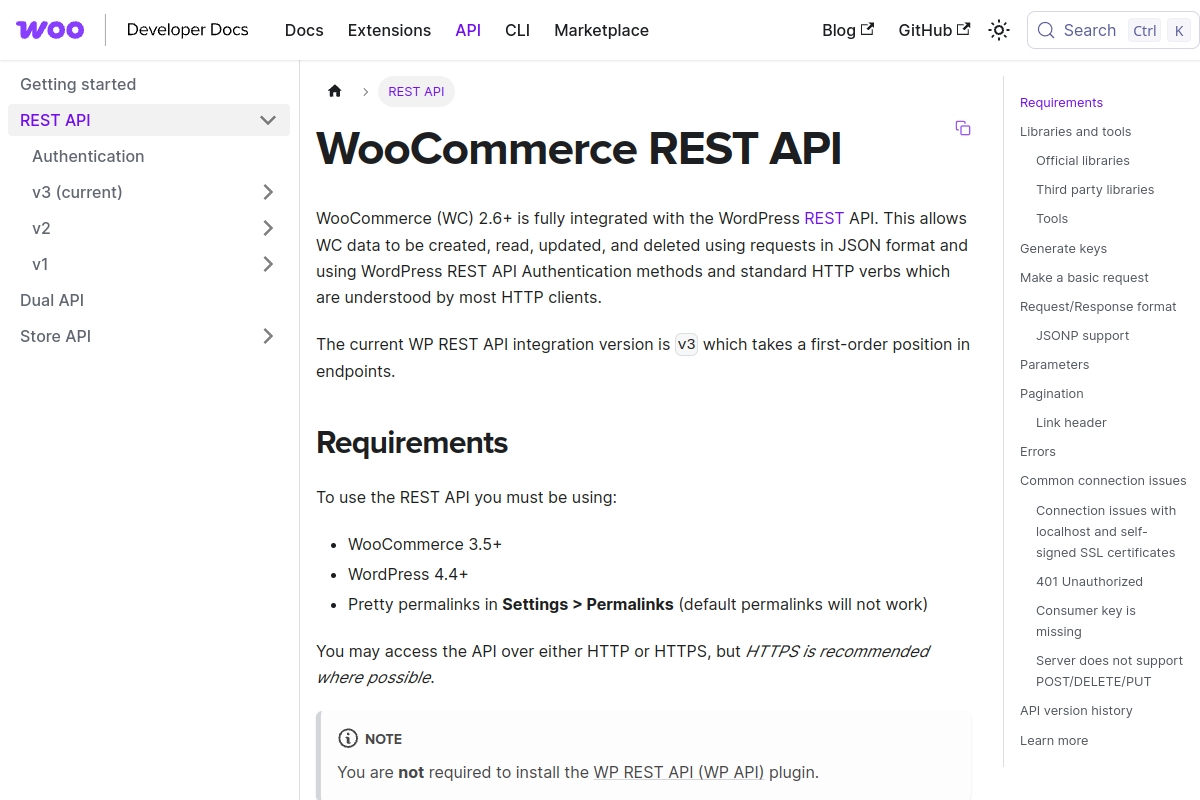Follow WP REST API (WP API) link
1200x800 pixels.
click(x=679, y=772)
